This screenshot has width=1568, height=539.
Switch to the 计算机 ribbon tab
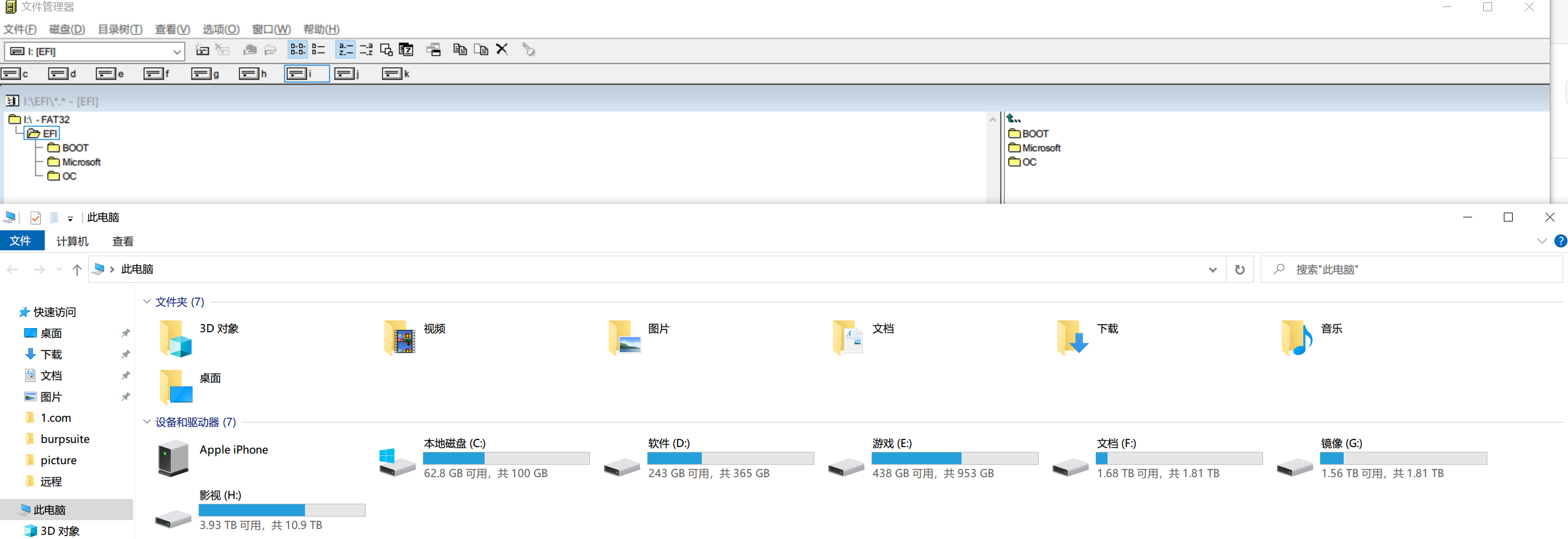pos(72,241)
